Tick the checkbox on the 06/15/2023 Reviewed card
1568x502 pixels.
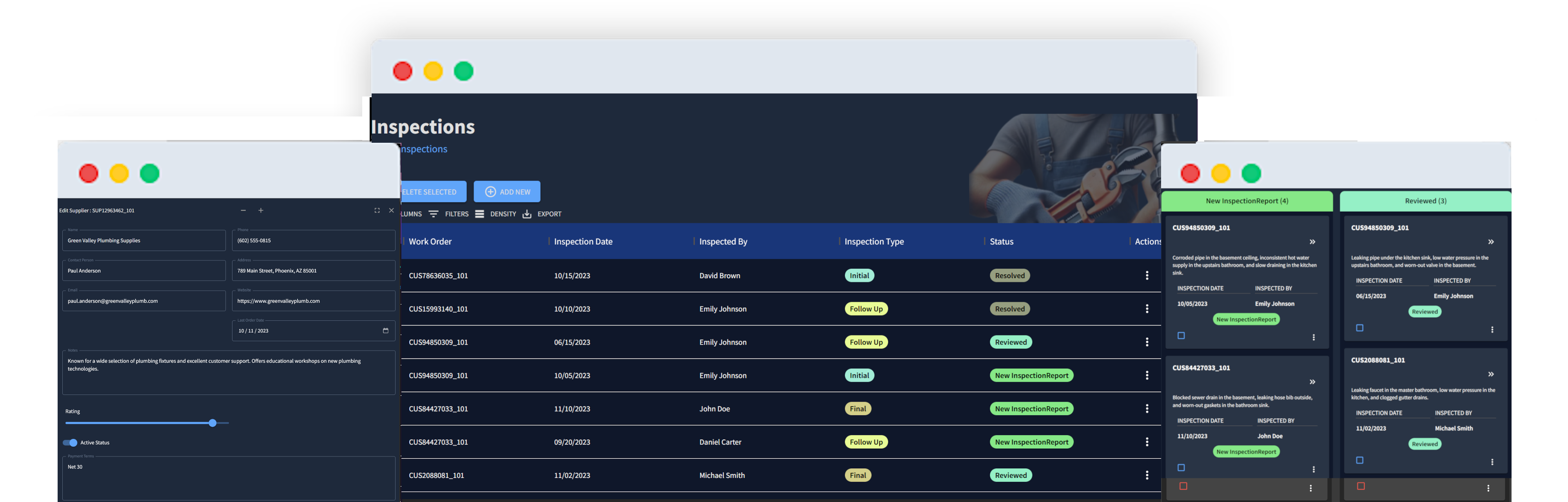pyautogui.click(x=1360, y=328)
